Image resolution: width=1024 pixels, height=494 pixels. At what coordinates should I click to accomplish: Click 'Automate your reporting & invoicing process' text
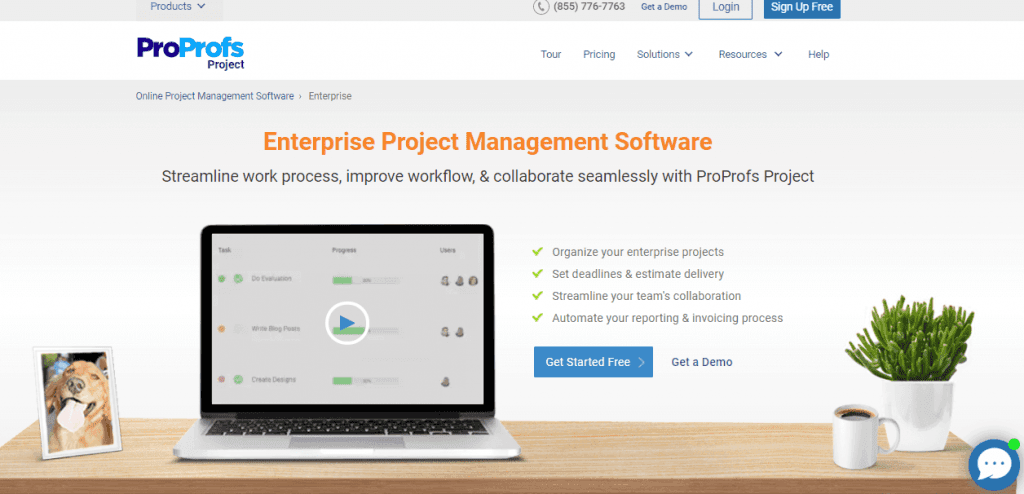(667, 318)
